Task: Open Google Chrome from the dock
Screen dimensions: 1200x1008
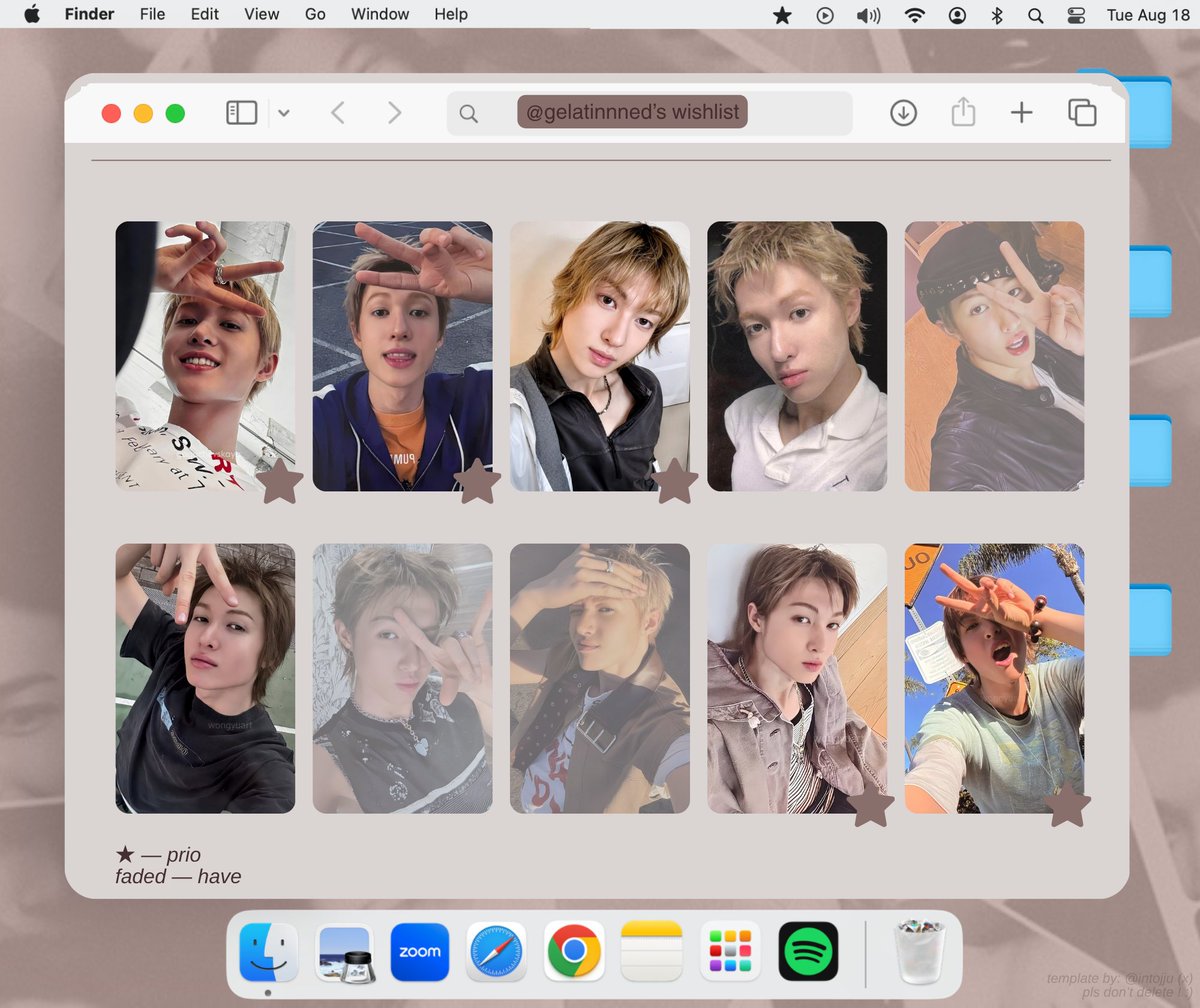Action: point(573,951)
